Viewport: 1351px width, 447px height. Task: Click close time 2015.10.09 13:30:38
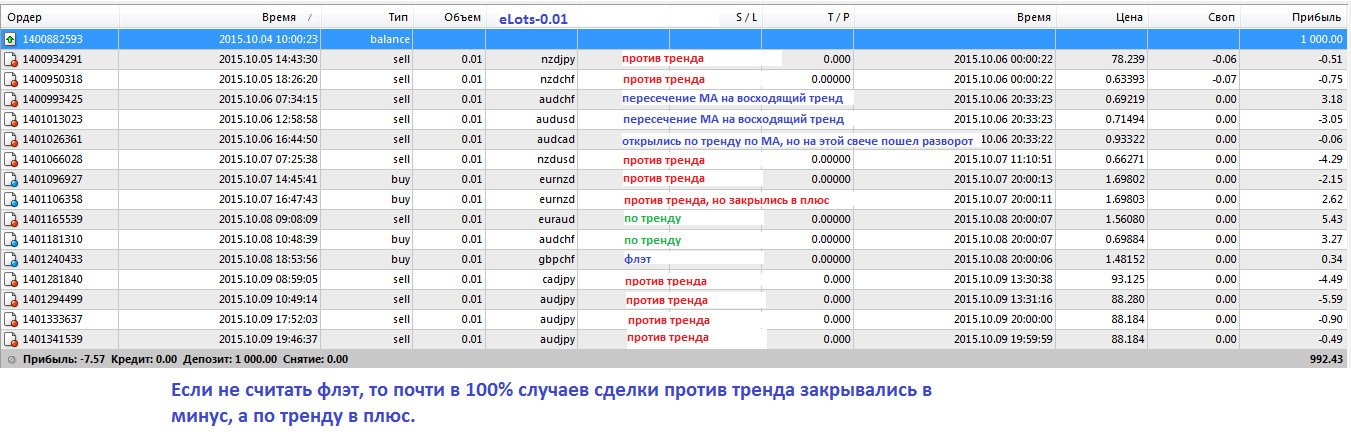[1003, 279]
